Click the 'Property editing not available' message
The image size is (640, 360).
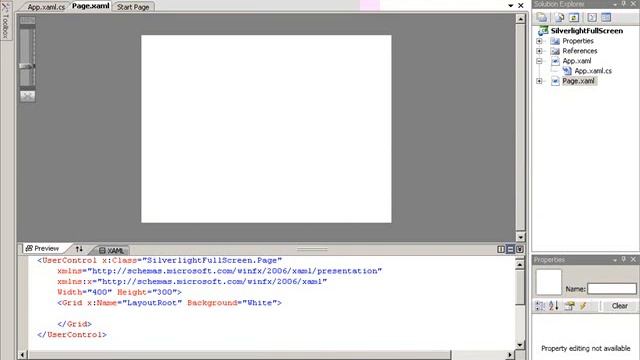tap(586, 349)
